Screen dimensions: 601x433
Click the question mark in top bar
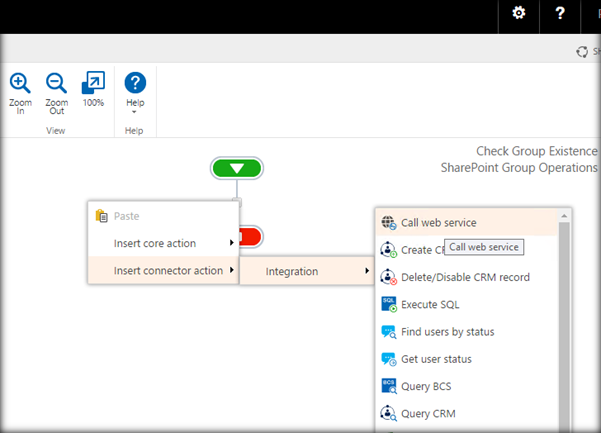coord(560,13)
